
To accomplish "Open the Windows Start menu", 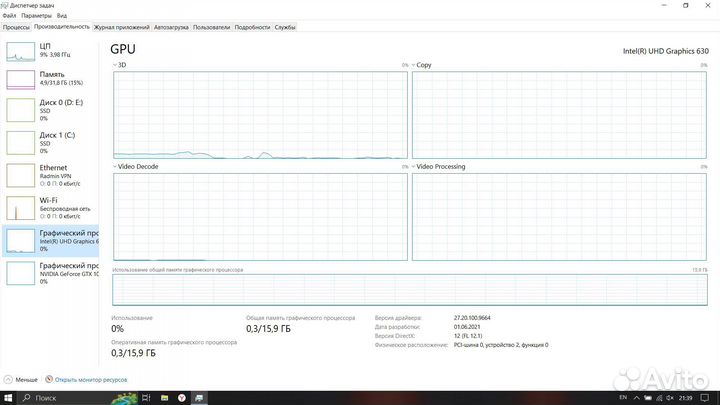I will 8,398.
